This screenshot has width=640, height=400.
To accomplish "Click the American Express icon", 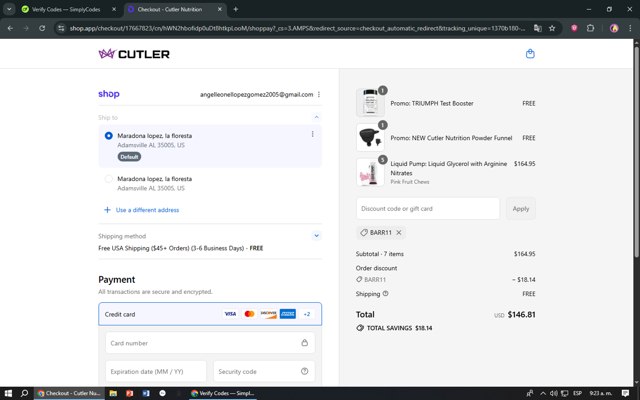I will (x=288, y=314).
